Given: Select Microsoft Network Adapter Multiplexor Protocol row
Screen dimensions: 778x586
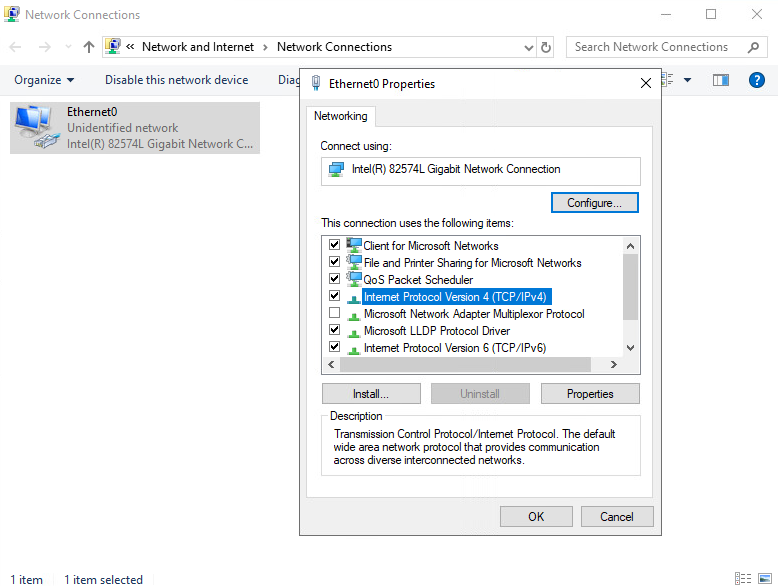Looking at the screenshot, I should (x=474, y=314).
